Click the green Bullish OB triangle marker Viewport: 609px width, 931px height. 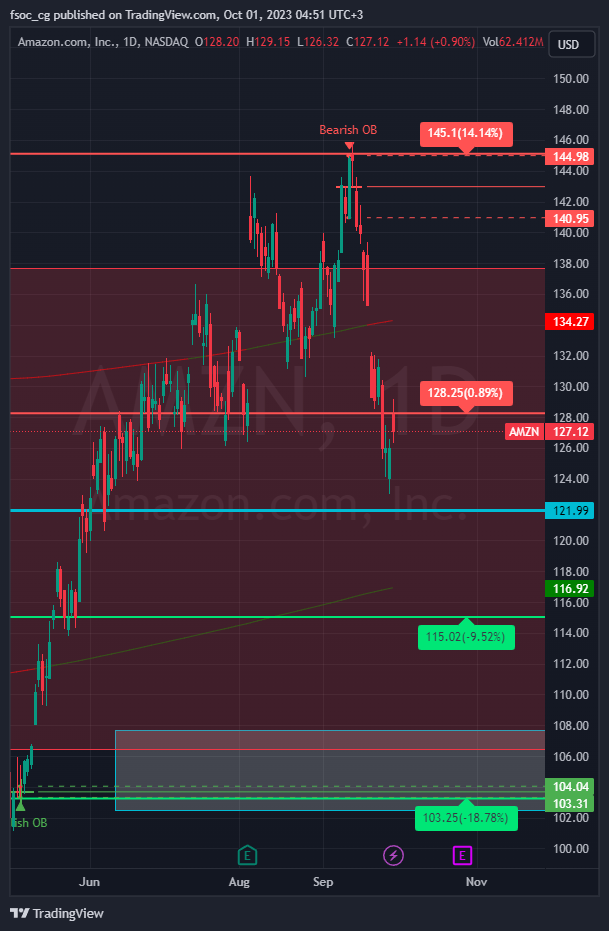click(x=20, y=805)
